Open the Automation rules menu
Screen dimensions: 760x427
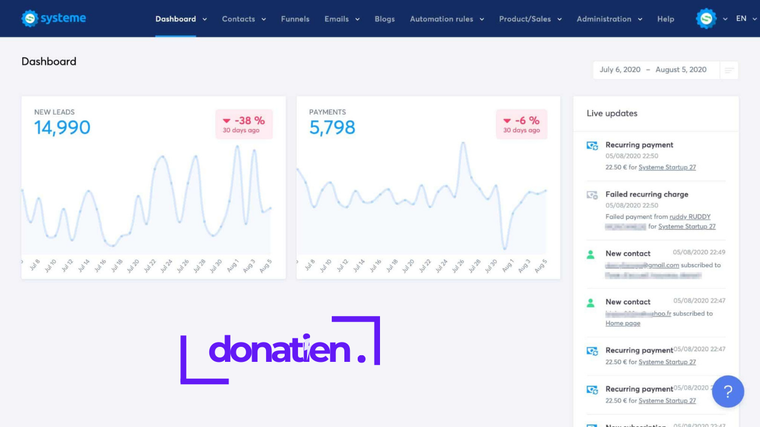point(442,19)
